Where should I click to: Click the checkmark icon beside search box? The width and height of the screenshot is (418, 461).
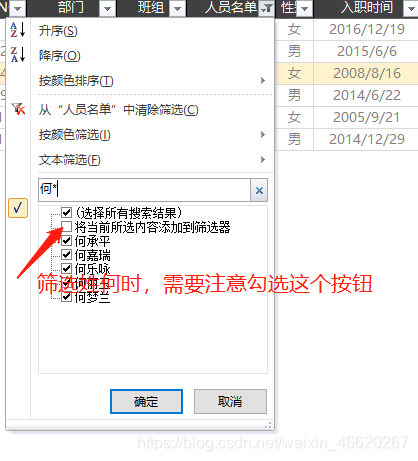[x=18, y=208]
